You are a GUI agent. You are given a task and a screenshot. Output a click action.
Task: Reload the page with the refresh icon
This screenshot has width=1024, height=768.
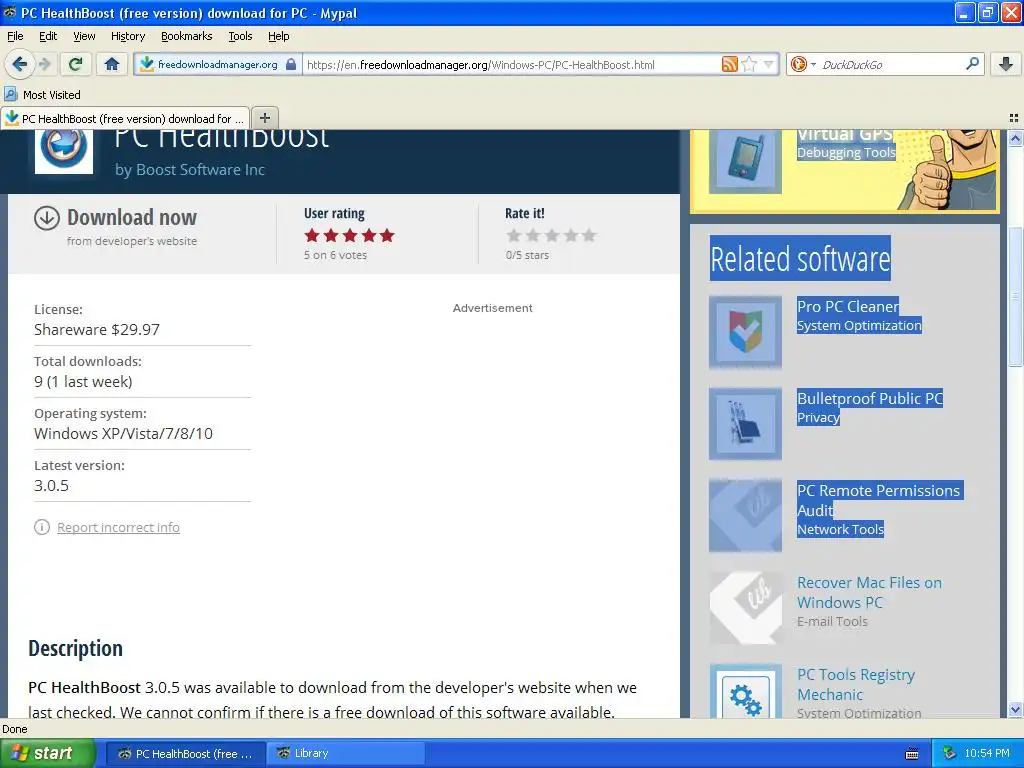point(76,64)
